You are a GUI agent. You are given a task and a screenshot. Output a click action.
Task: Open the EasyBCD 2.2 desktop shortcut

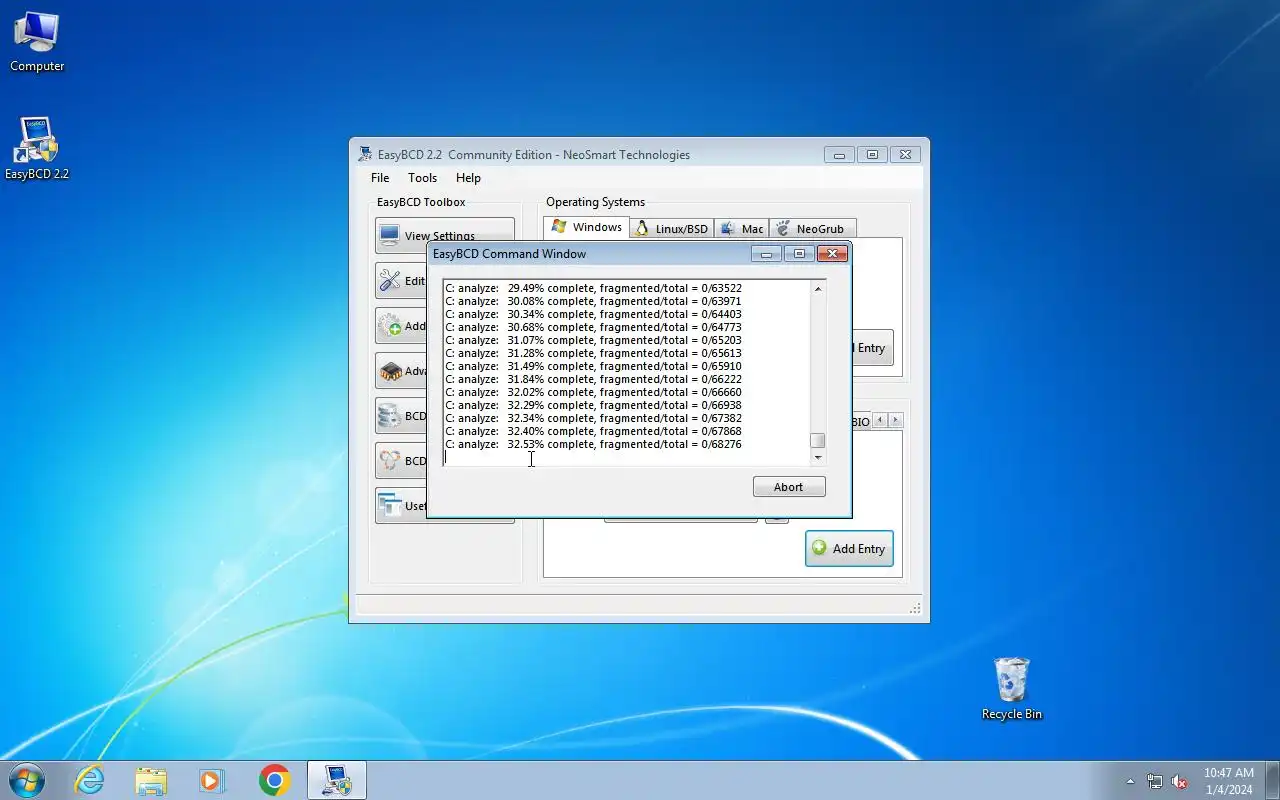click(x=37, y=149)
